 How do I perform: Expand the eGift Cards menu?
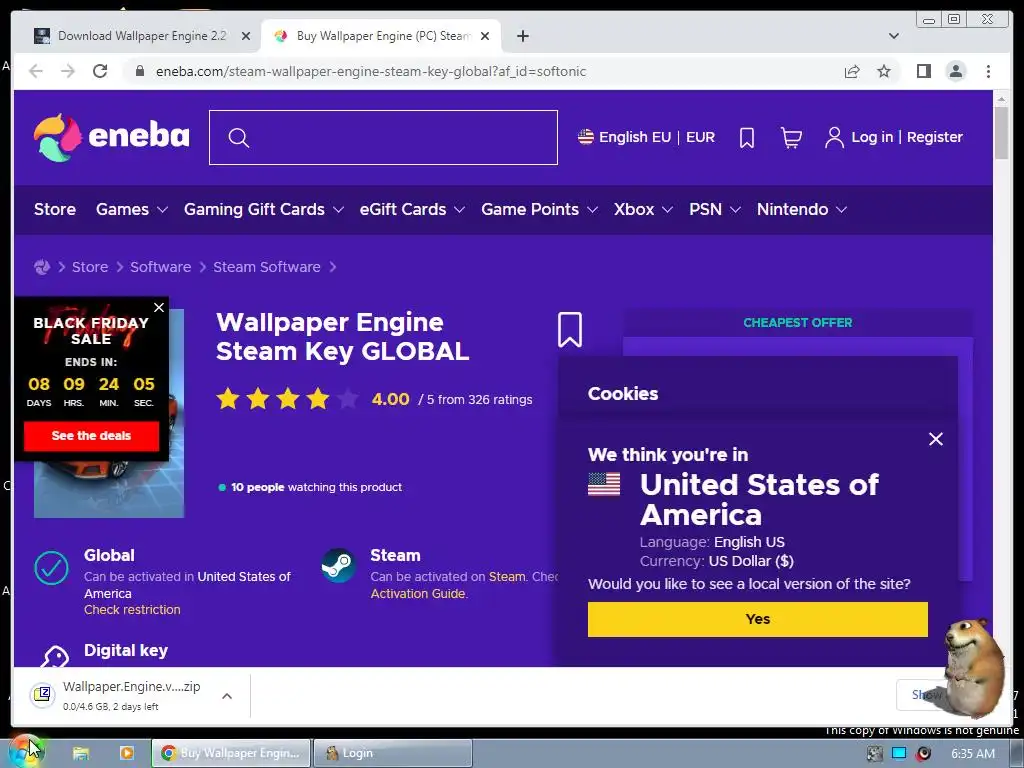point(412,210)
